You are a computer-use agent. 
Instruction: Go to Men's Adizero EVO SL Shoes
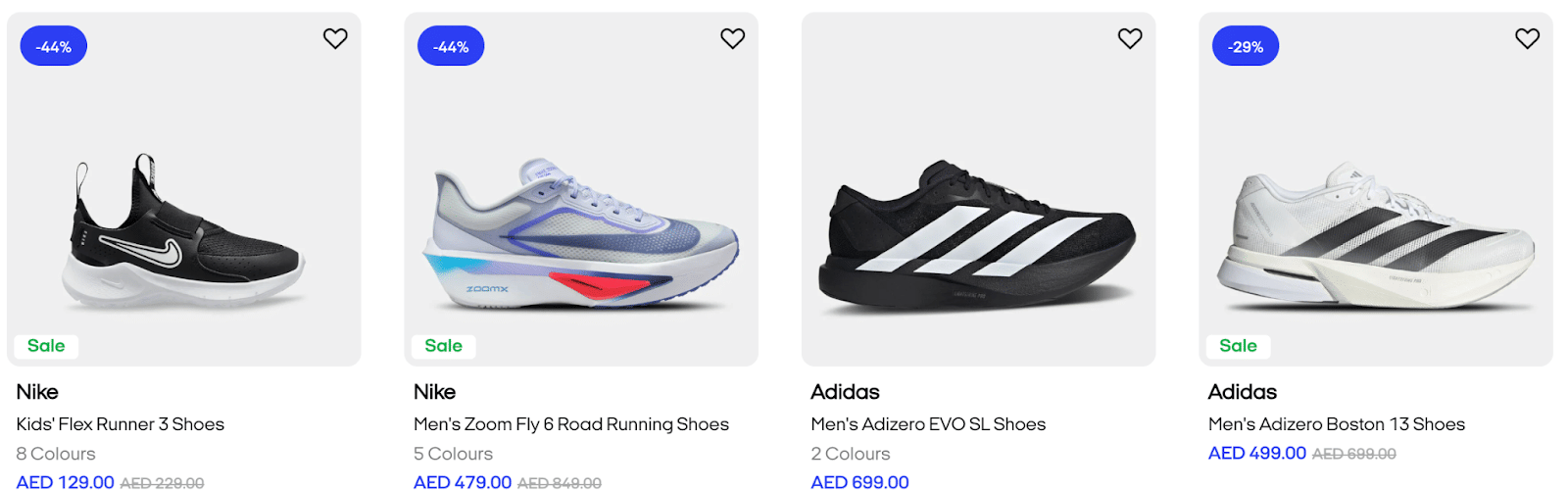(928, 424)
